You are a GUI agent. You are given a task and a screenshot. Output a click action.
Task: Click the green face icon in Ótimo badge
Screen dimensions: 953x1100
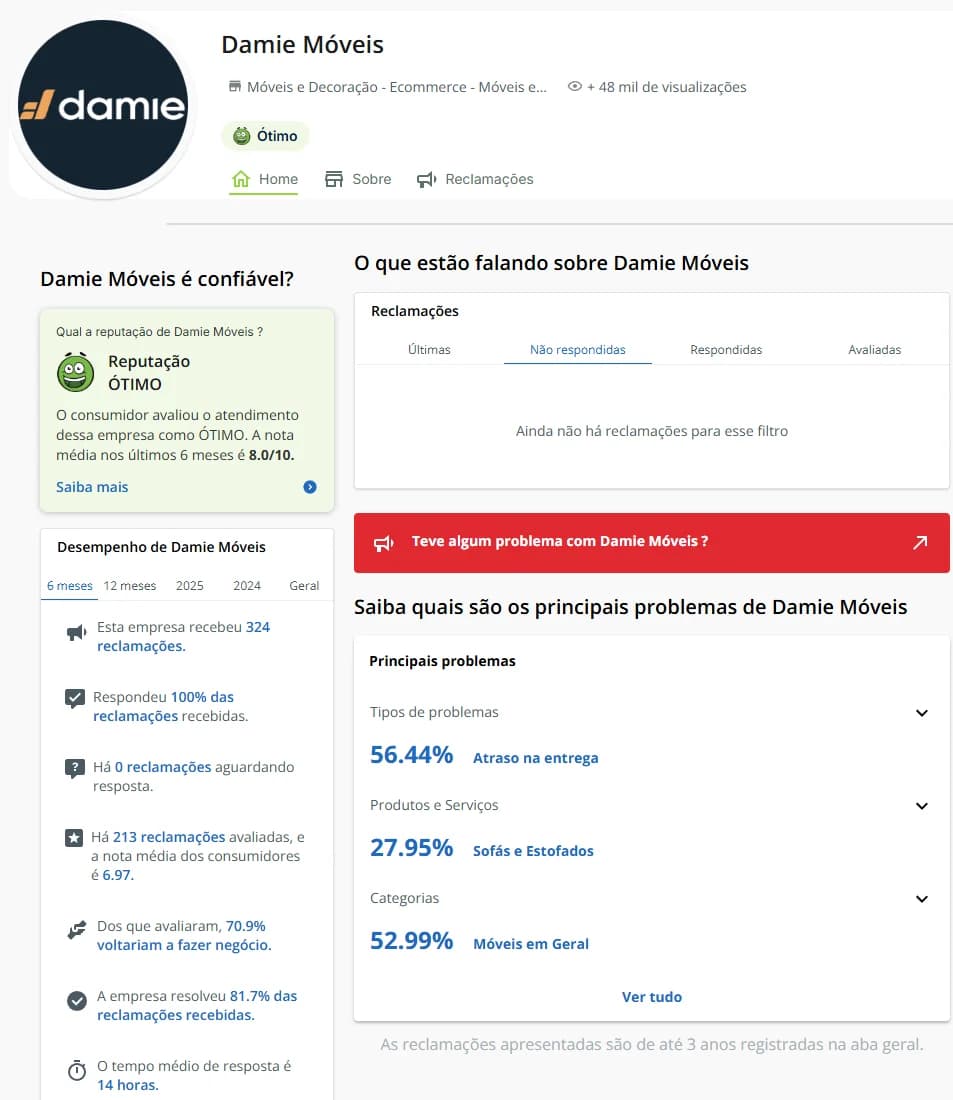[x=241, y=135]
